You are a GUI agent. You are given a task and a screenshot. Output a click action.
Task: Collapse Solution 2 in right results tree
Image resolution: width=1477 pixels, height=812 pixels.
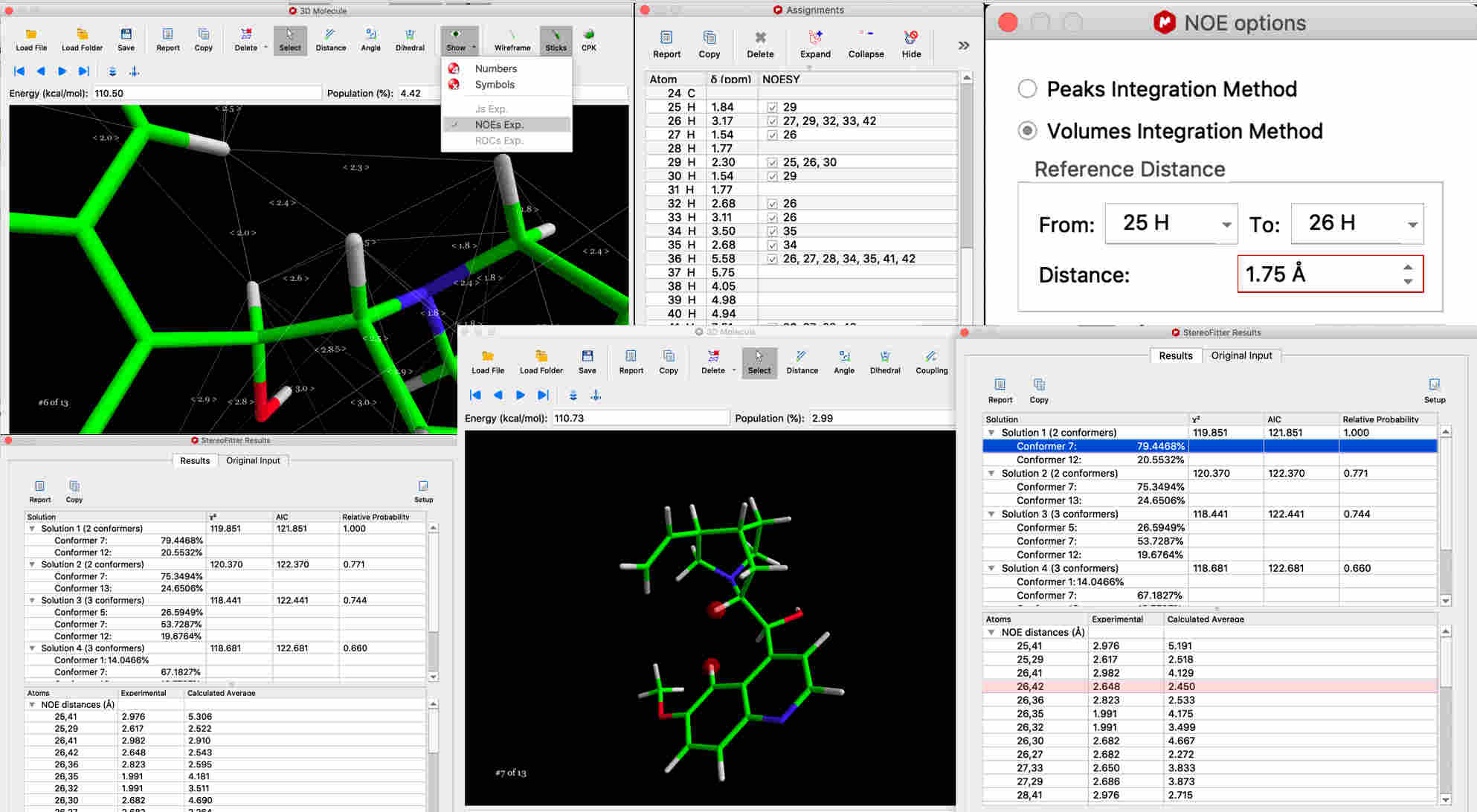[991, 474]
